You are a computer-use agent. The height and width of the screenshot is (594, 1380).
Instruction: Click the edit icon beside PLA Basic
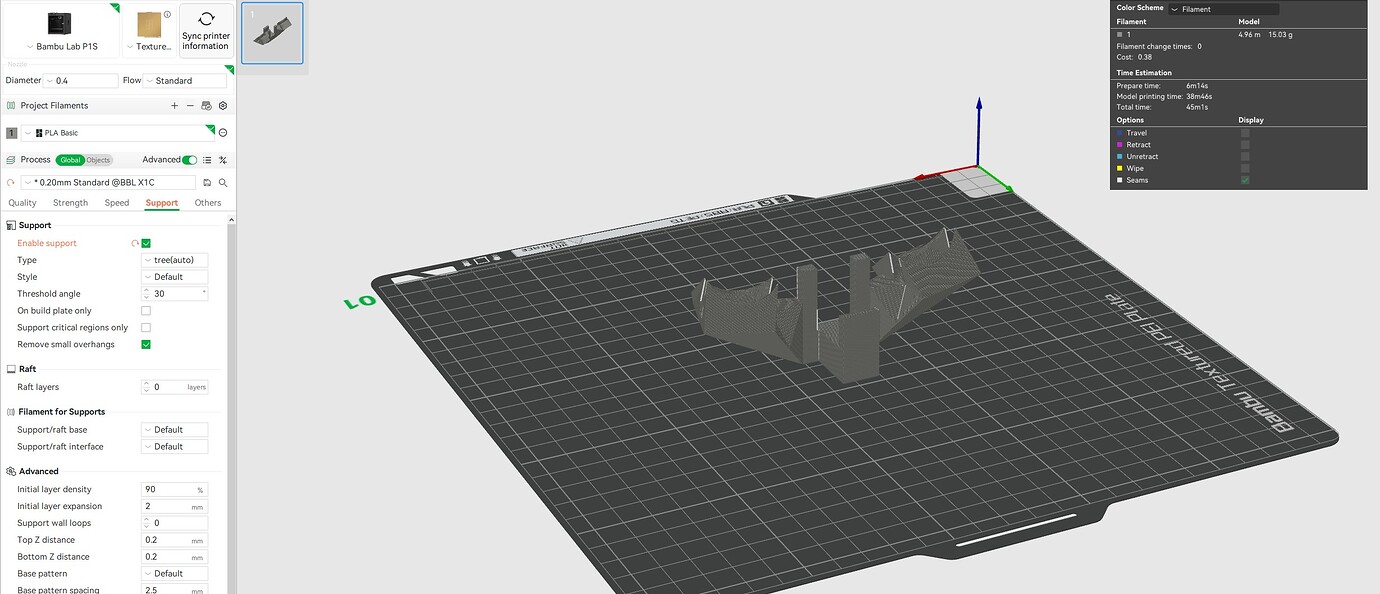click(223, 133)
